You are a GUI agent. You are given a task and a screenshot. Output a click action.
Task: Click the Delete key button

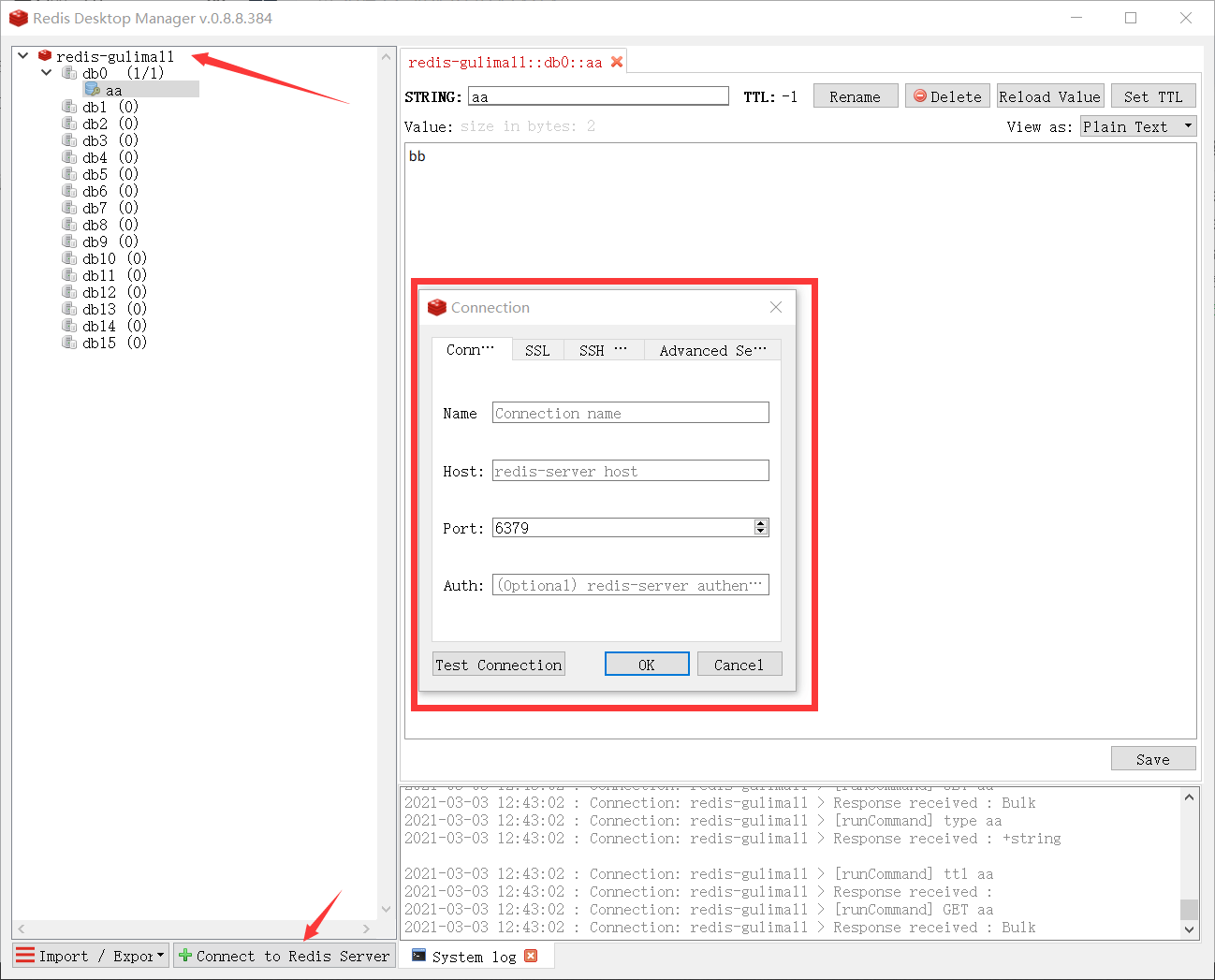point(947,96)
